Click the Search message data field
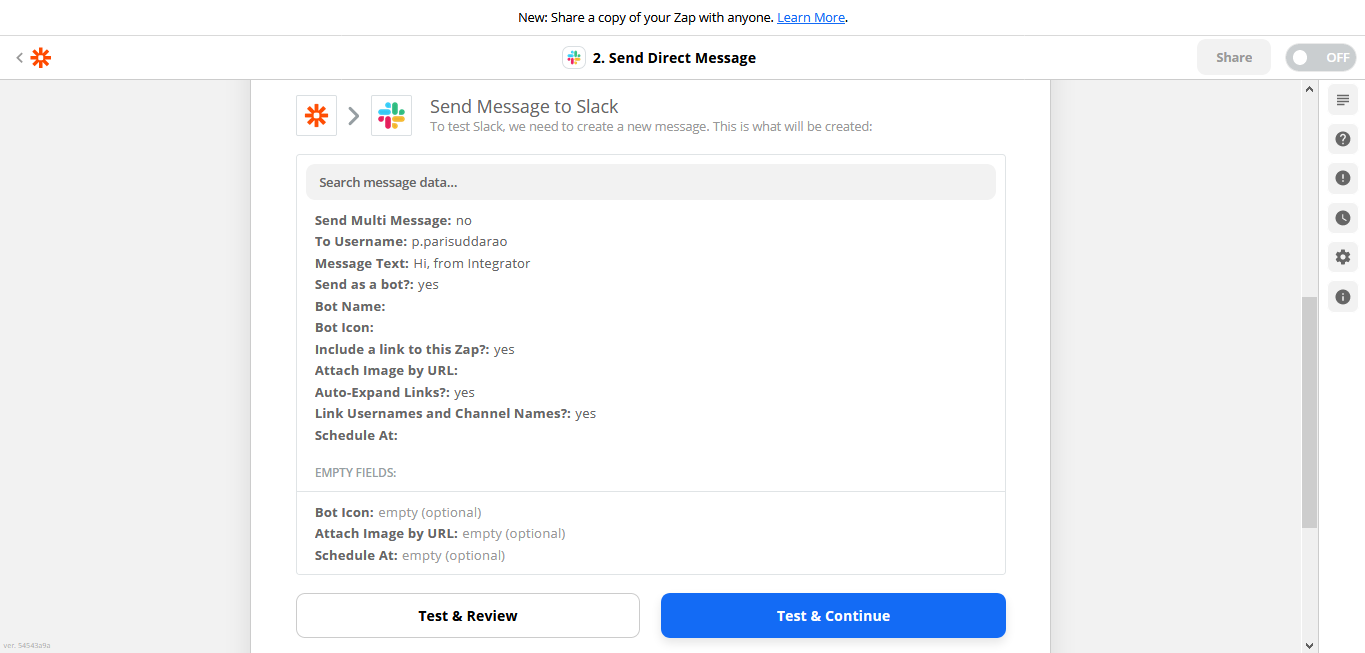This screenshot has width=1365, height=653. [650, 182]
